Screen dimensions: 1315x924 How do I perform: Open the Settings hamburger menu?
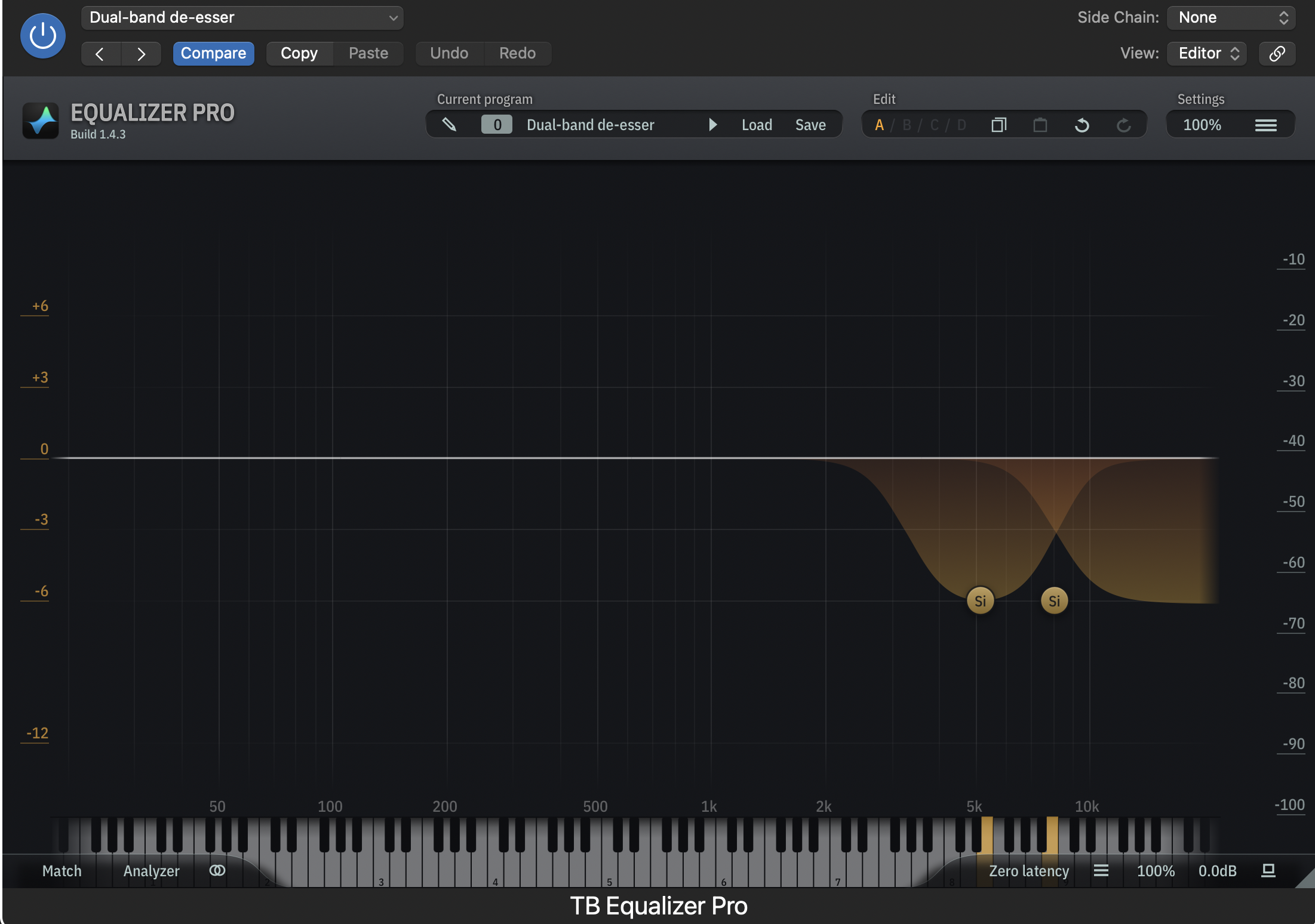[x=1265, y=125]
